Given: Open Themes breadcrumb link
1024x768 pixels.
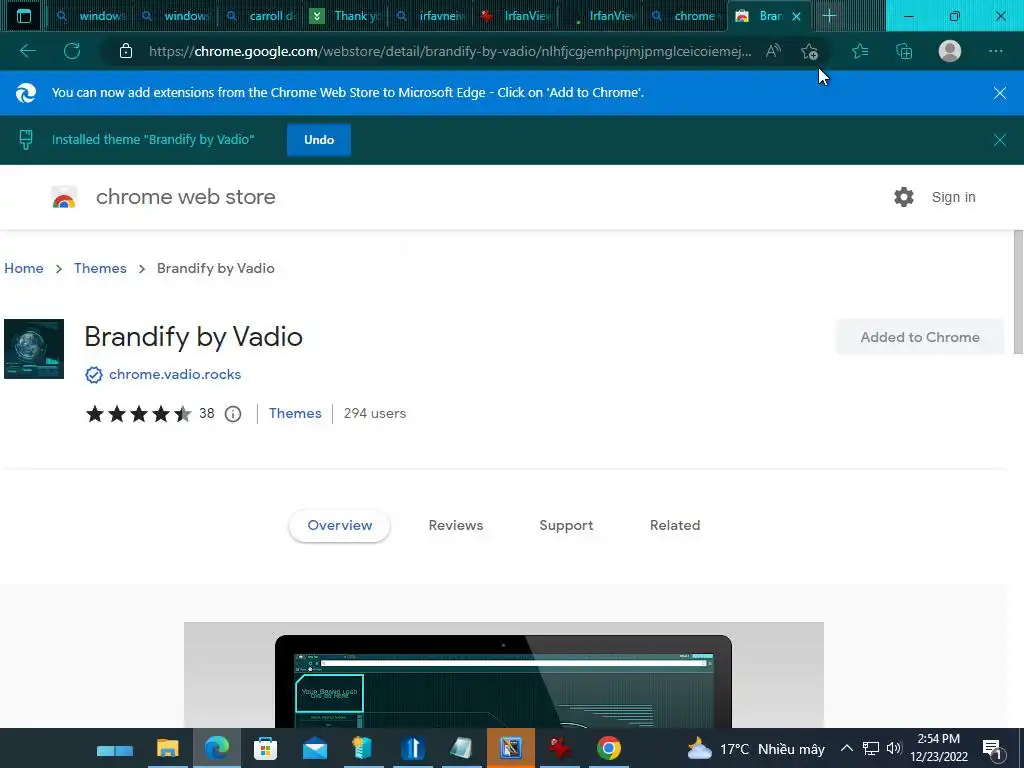Looking at the screenshot, I should [100, 268].
